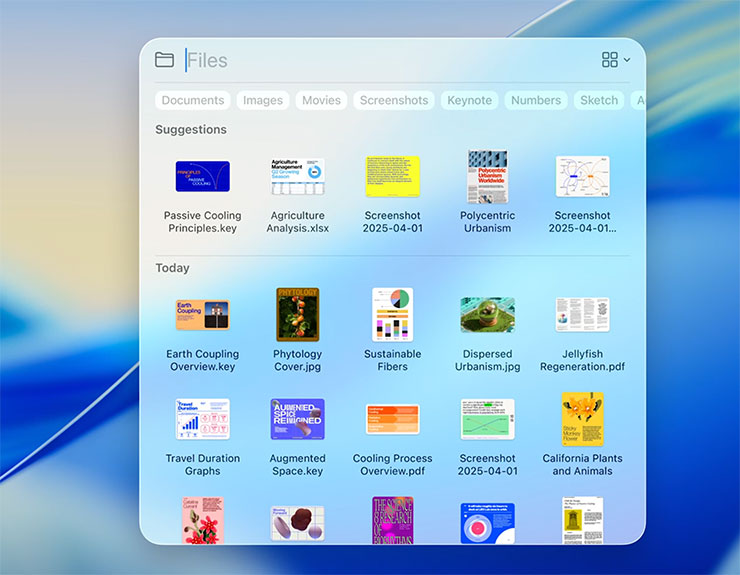Apply the Numbers filter
Image resolution: width=740 pixels, height=575 pixels.
point(536,100)
